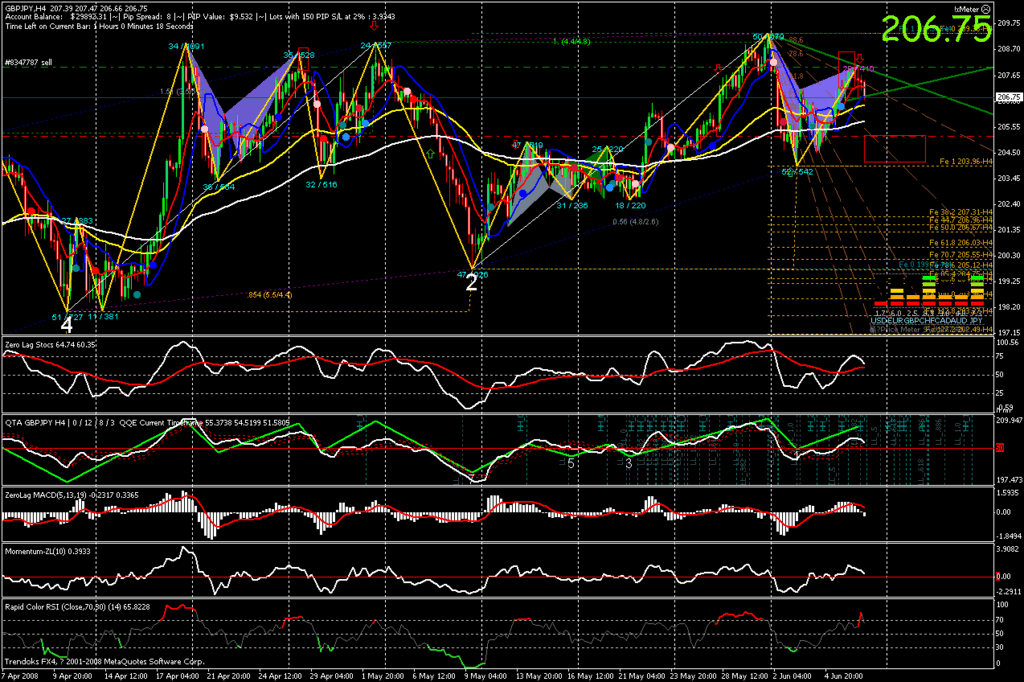Click the Fe 1 203.96 H4 Fibonacci label
Screen dimensions: 1024x682
pyautogui.click(x=963, y=161)
